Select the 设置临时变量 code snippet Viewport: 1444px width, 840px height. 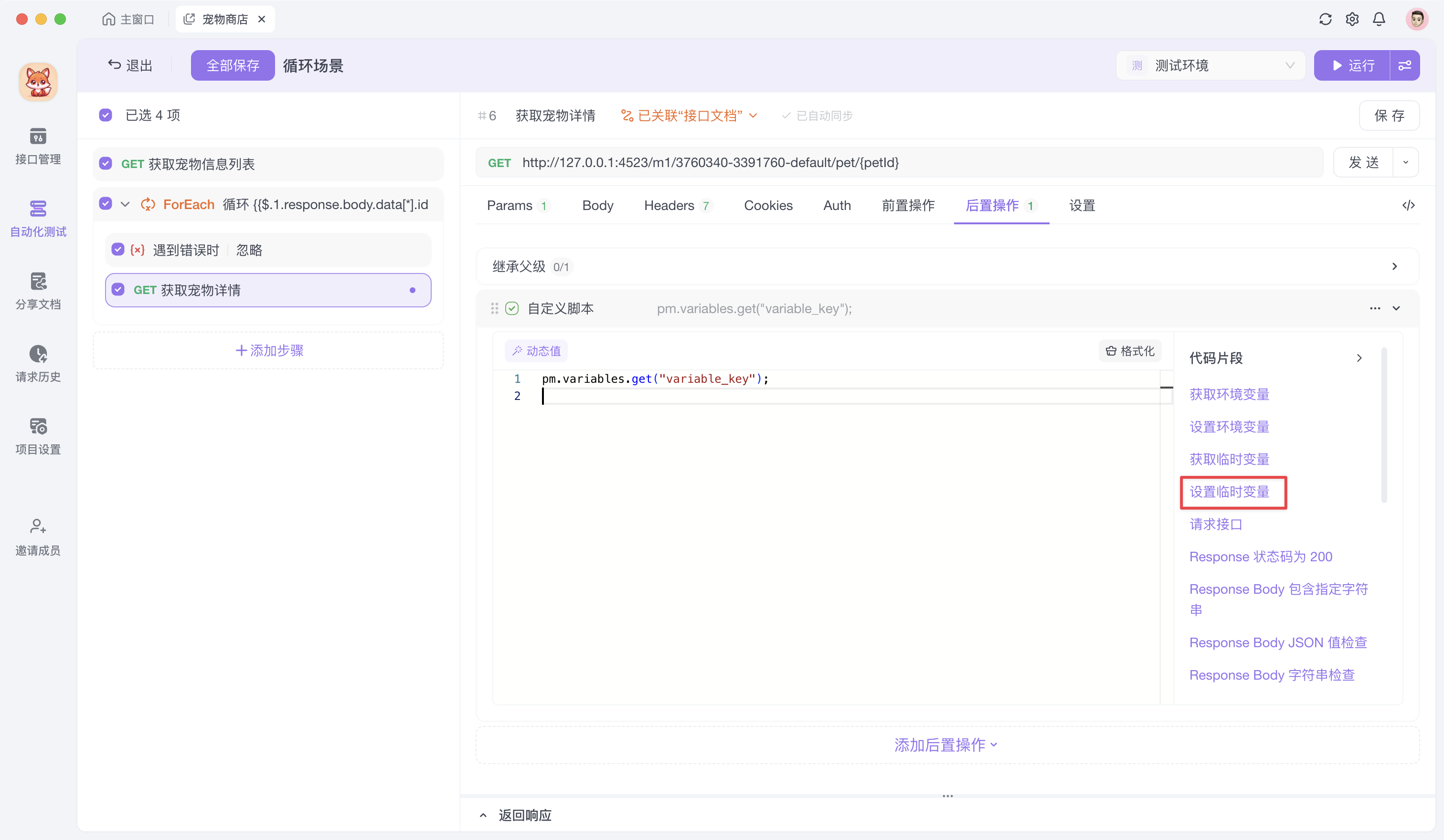point(1232,492)
